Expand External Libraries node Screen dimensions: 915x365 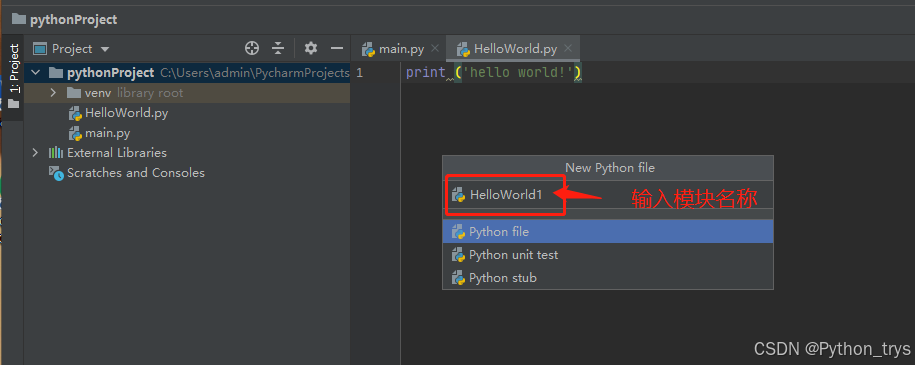36,153
